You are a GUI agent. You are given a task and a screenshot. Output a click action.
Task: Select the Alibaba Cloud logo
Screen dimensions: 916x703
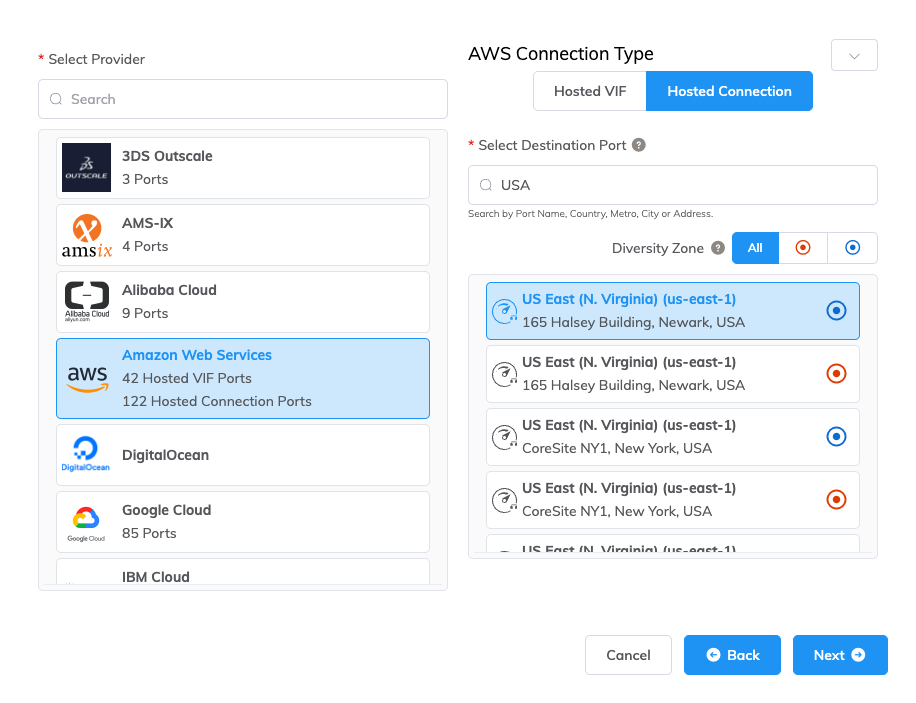(x=86, y=301)
